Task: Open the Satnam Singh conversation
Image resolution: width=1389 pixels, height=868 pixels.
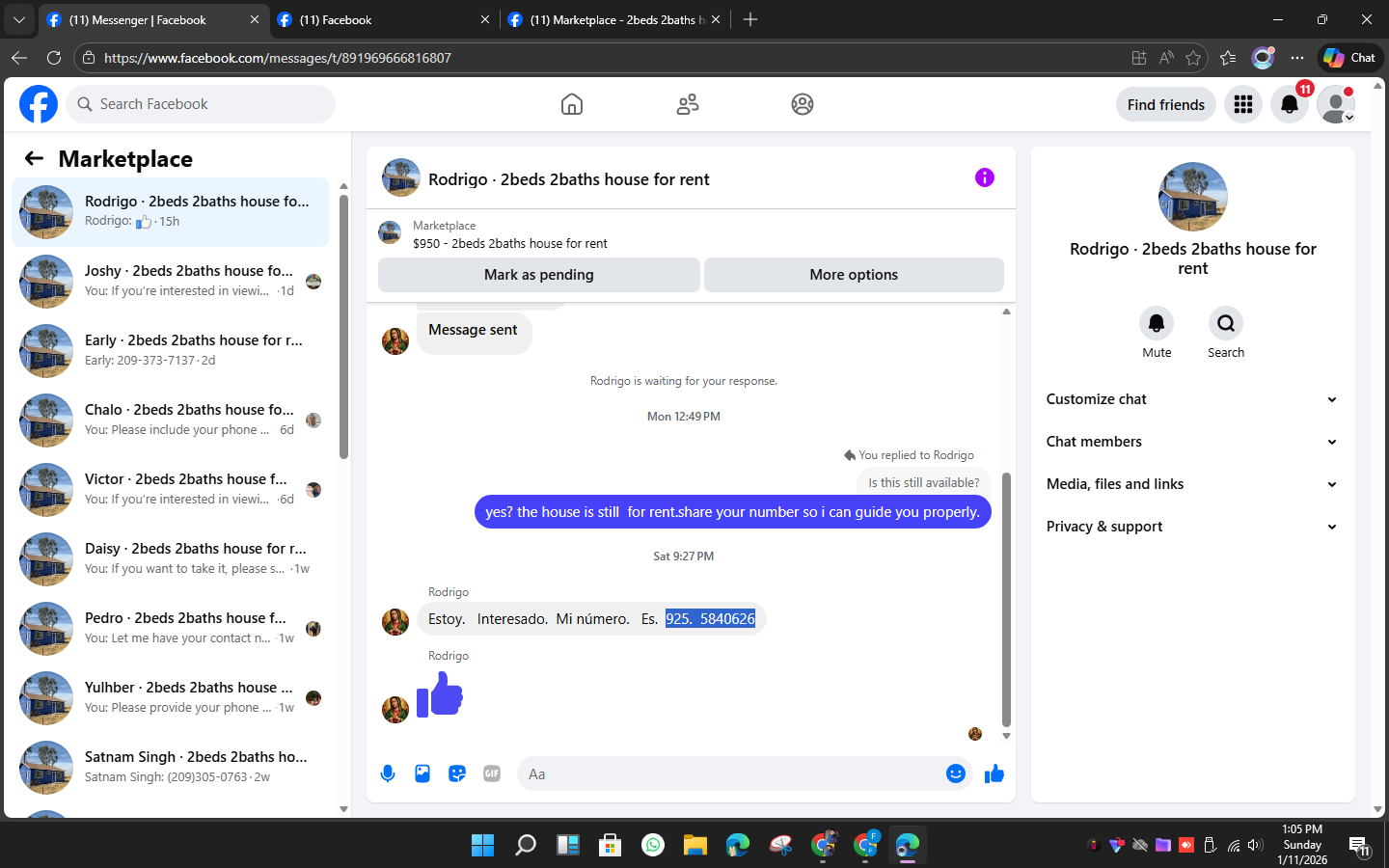Action: [170, 768]
